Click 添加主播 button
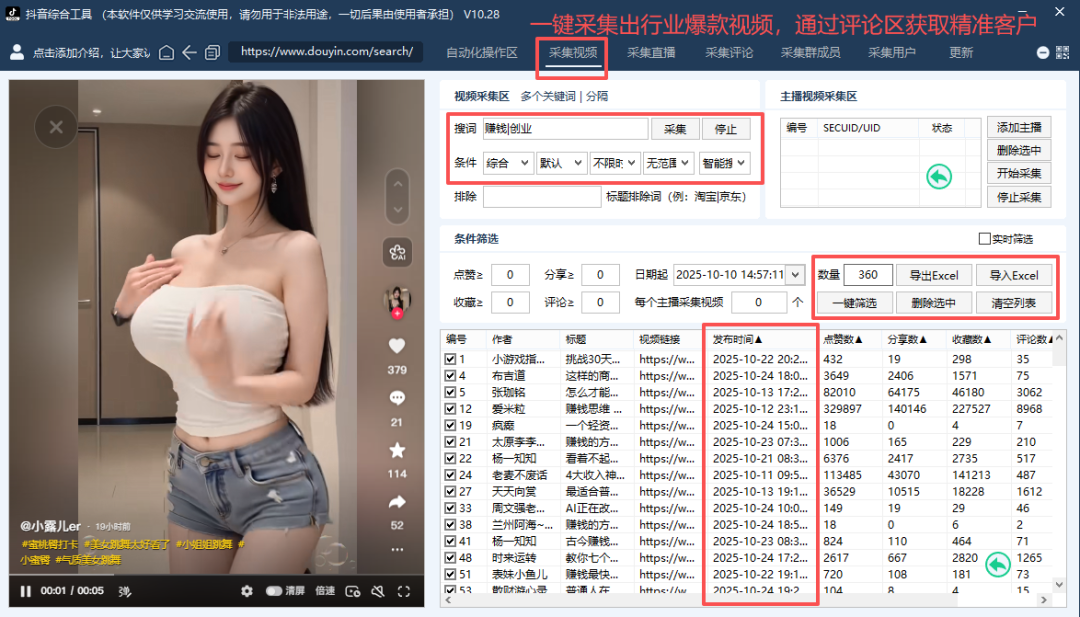 [x=1019, y=127]
